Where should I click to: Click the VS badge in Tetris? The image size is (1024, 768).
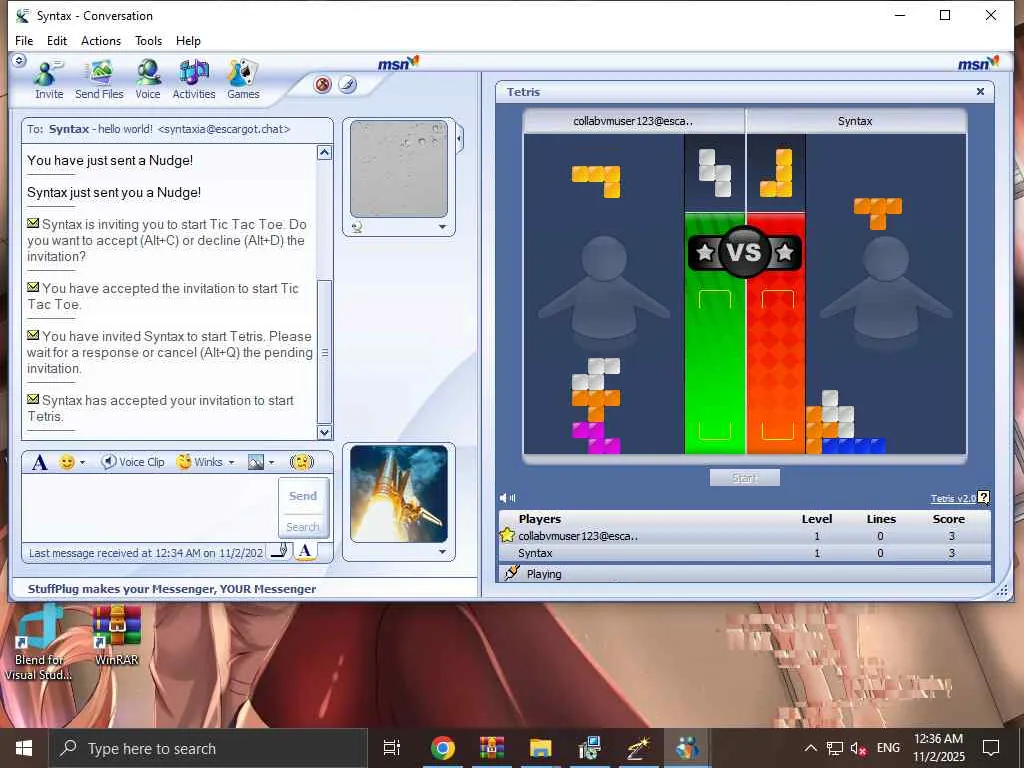(x=744, y=252)
